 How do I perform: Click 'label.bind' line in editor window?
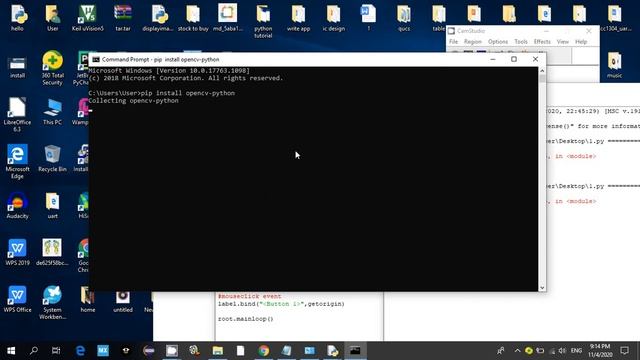point(281,304)
